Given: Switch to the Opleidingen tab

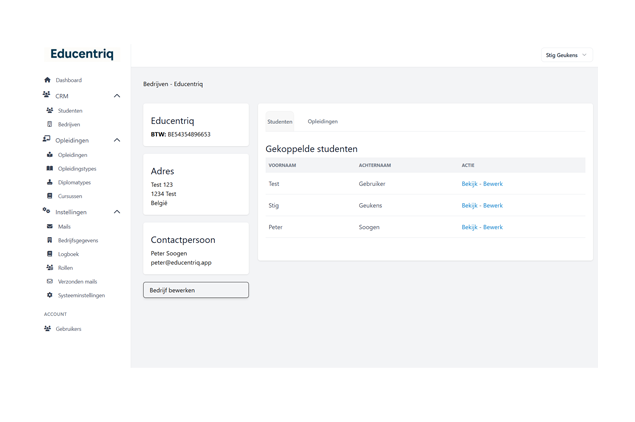Looking at the screenshot, I should [x=322, y=121].
